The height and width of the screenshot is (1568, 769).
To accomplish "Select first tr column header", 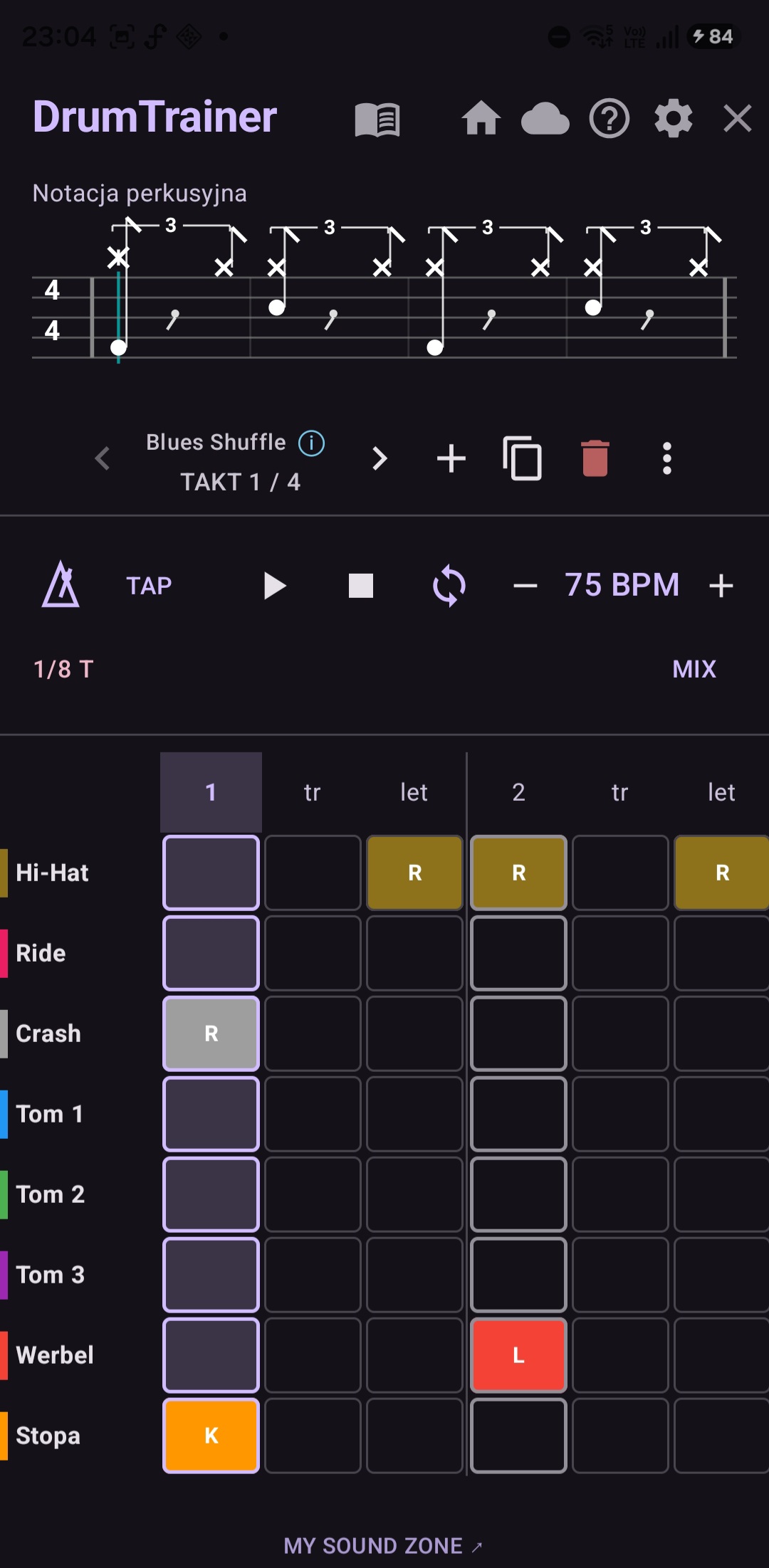I will 313,792.
